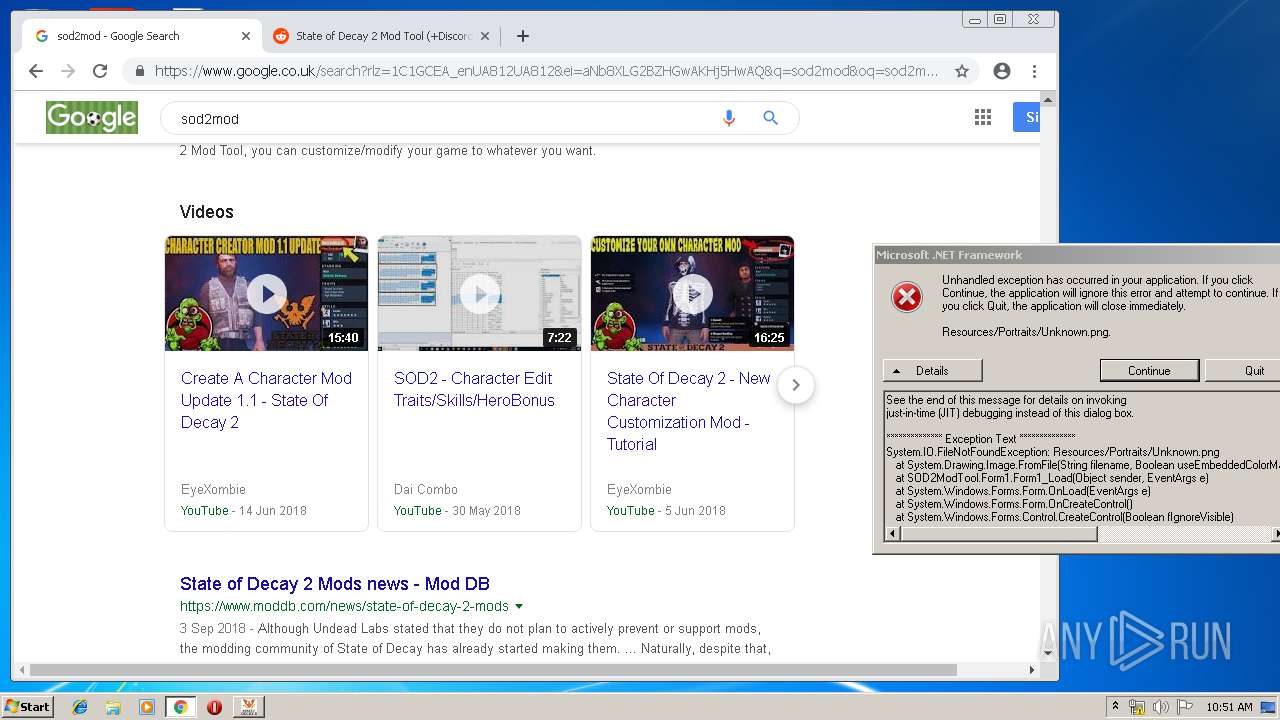
Task: Click the Action Center flag tray icon
Action: [x=1185, y=707]
